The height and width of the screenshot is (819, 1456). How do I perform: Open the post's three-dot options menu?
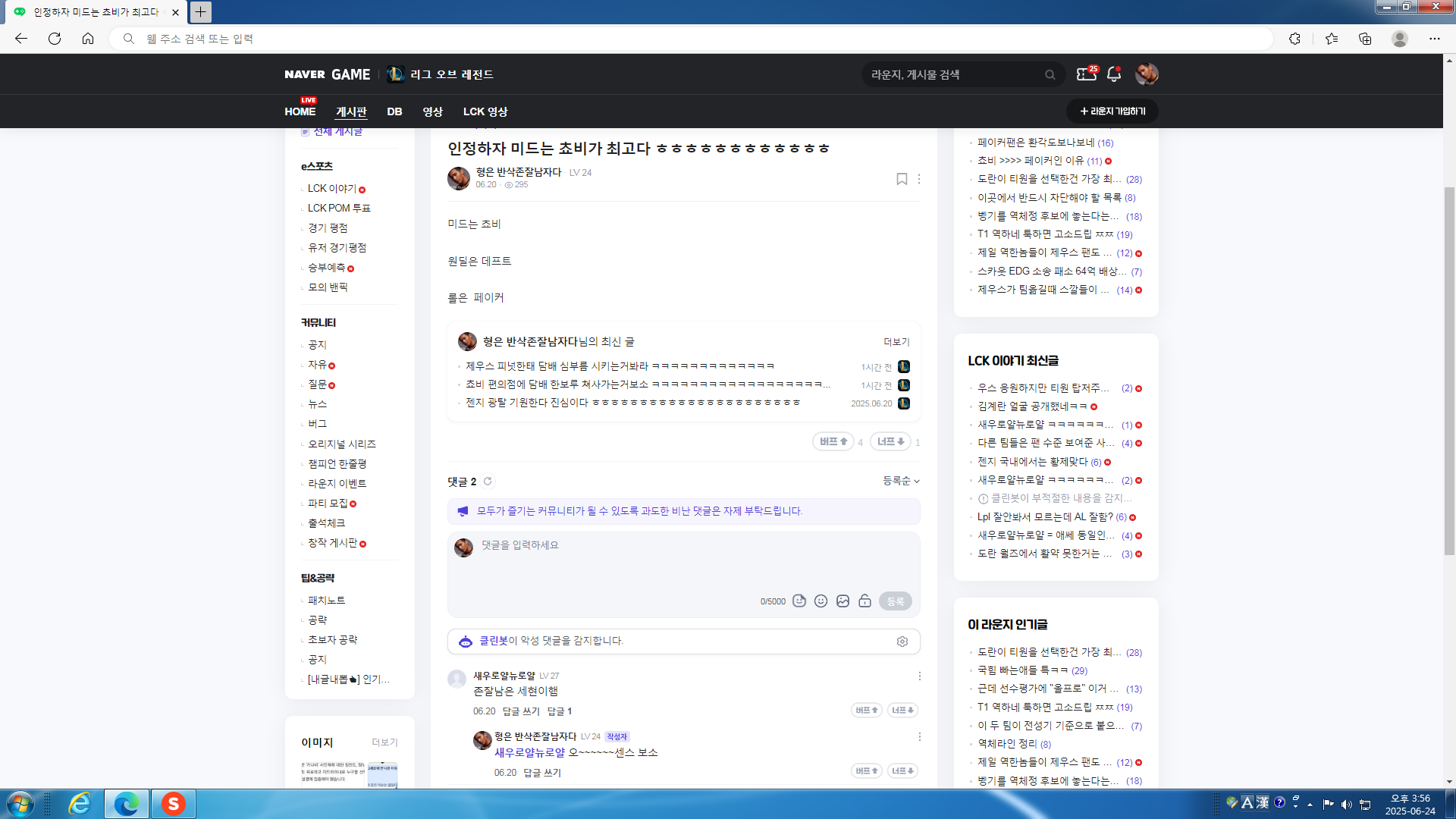coord(919,179)
